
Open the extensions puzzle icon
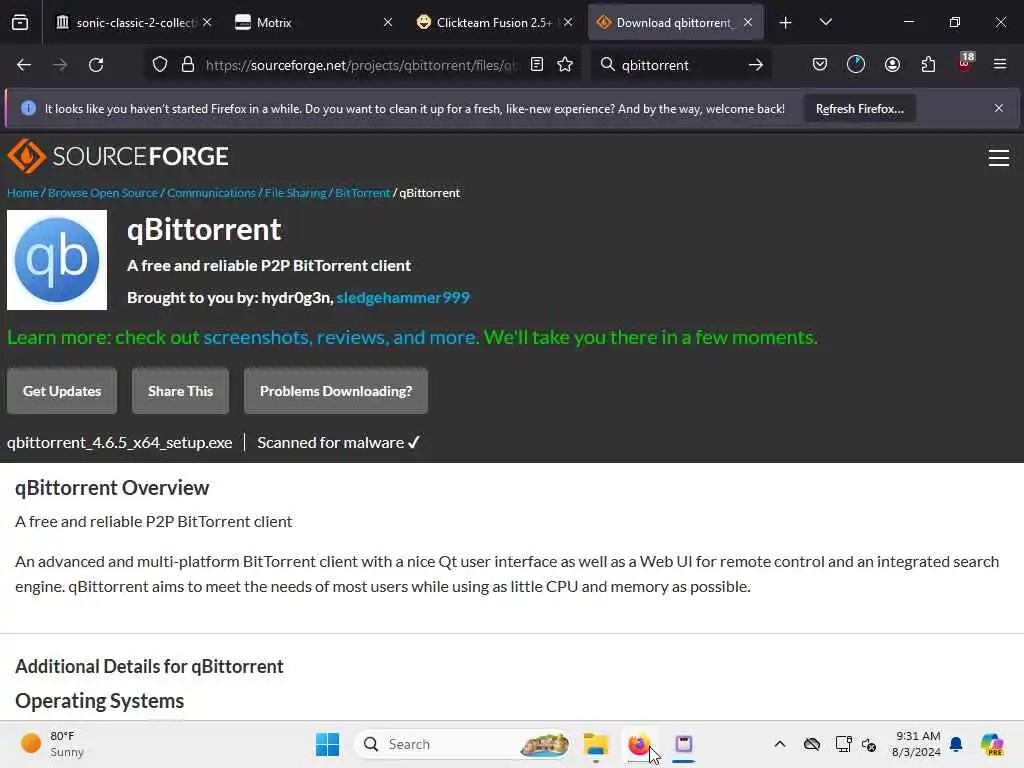(928, 65)
